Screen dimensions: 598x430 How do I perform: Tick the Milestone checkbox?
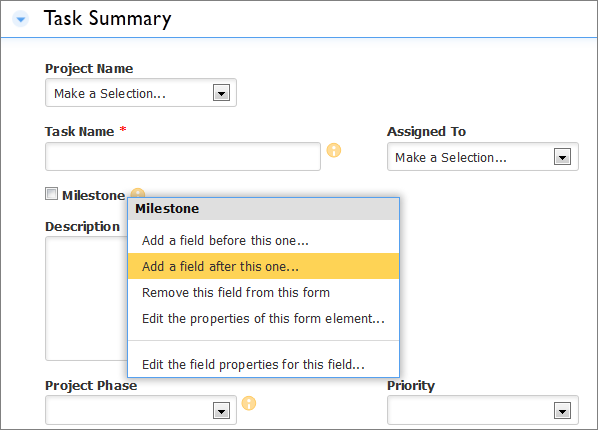coord(51,194)
